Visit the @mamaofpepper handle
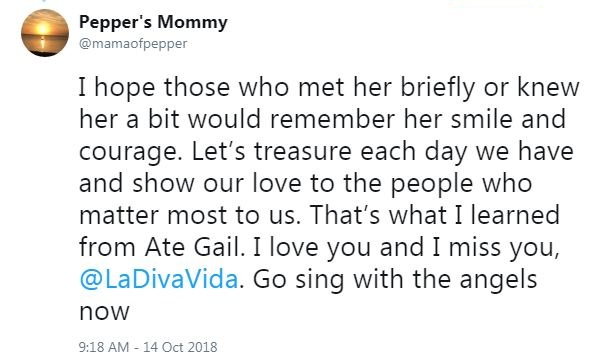Image resolution: width=611 pixels, height=363 pixels. (x=133, y=43)
